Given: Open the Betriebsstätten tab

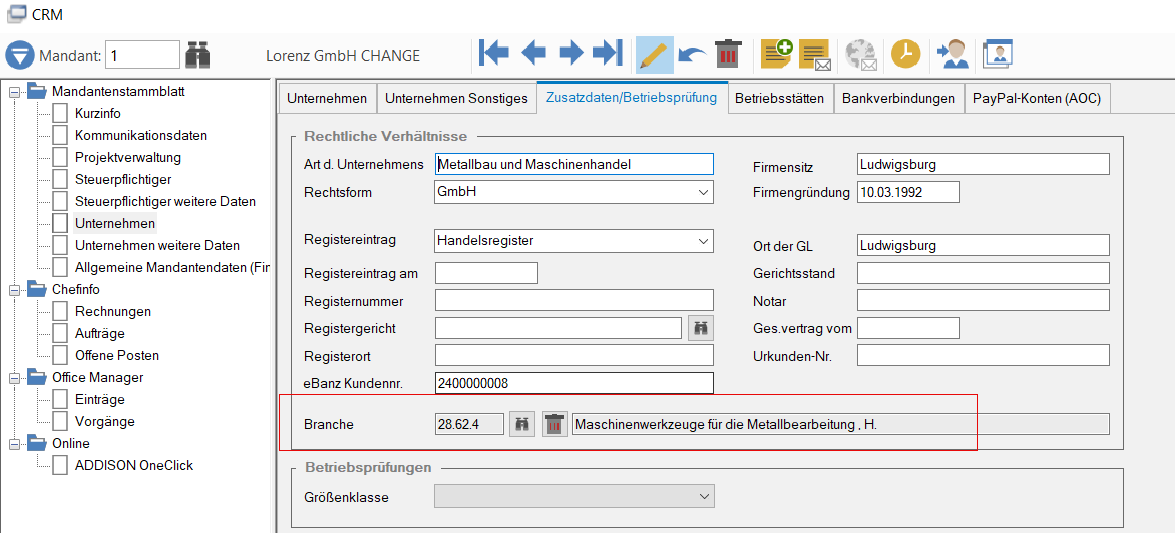Looking at the screenshot, I should pos(779,98).
